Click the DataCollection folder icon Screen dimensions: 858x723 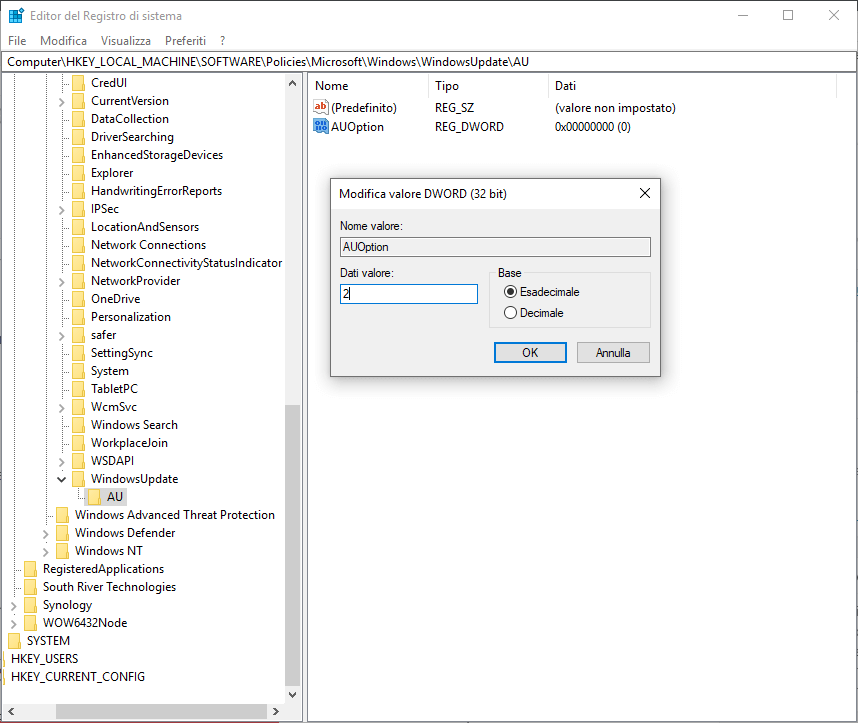(x=79, y=119)
